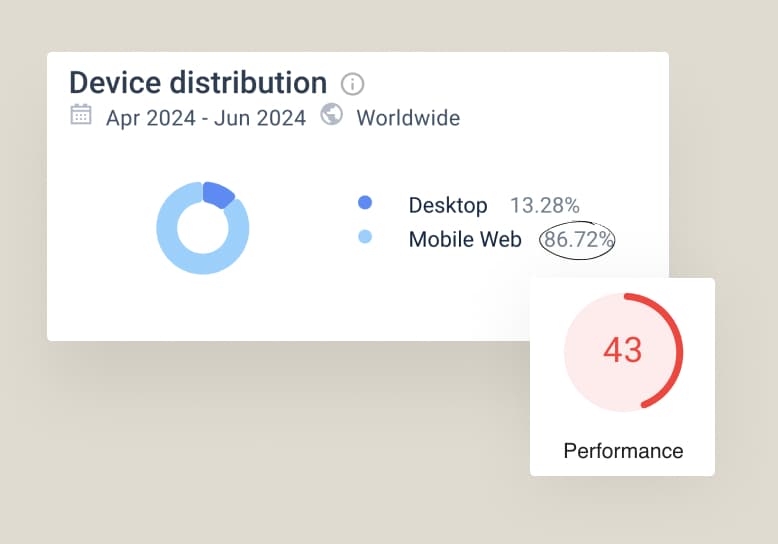Click the light blue Mobile Web legend dot

point(365,237)
